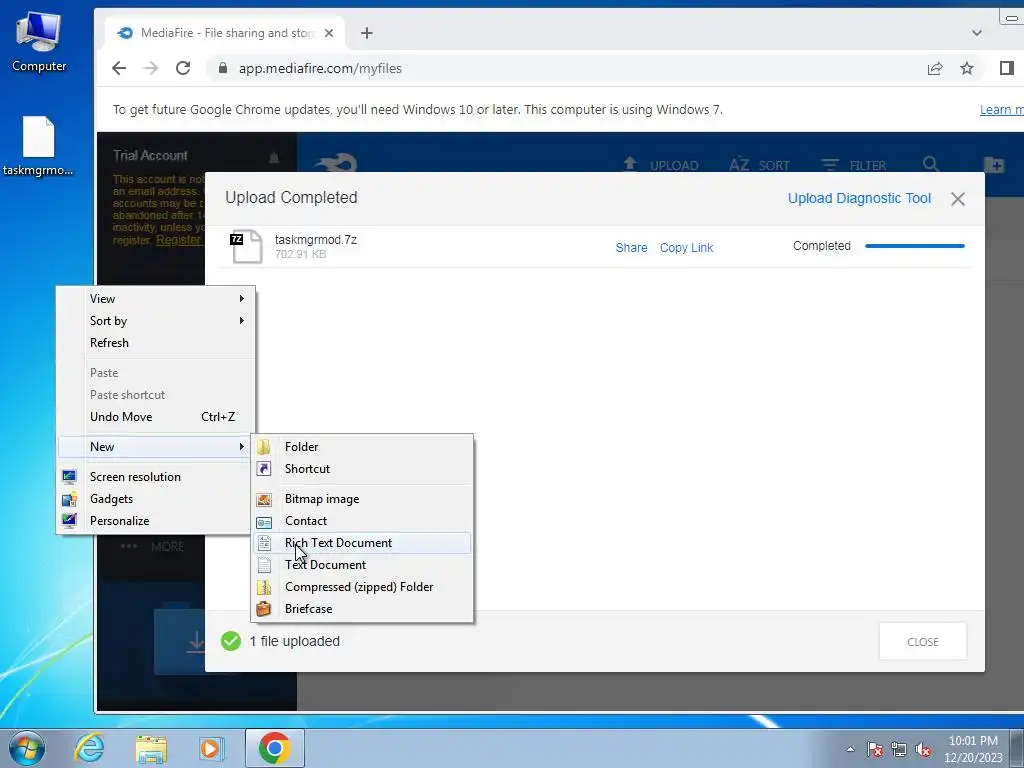
Task: Select Undo Move in context menu
Action: tap(157, 417)
